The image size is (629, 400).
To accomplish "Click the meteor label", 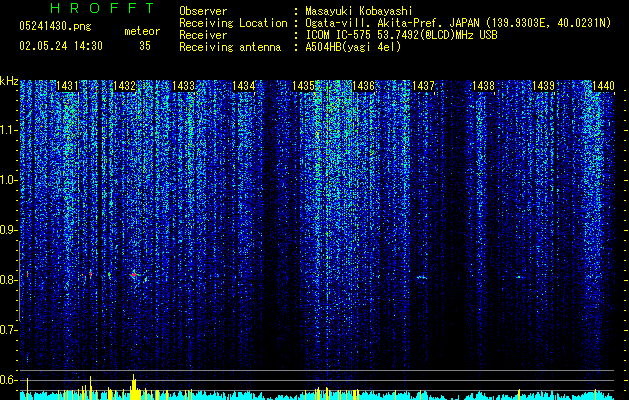I will [x=142, y=31].
